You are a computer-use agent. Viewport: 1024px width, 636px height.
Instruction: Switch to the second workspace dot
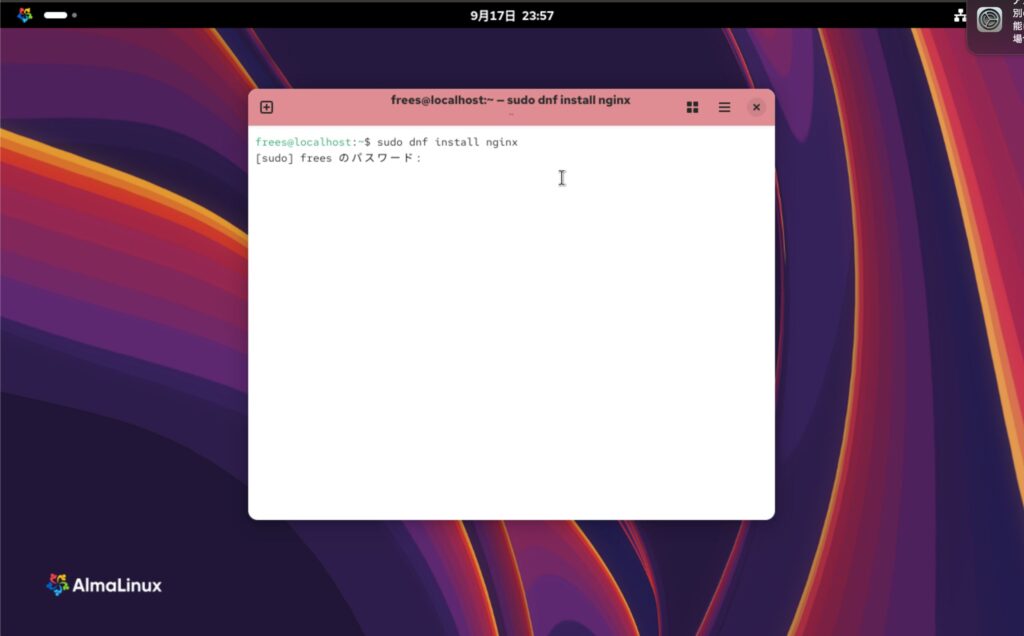[74, 15]
